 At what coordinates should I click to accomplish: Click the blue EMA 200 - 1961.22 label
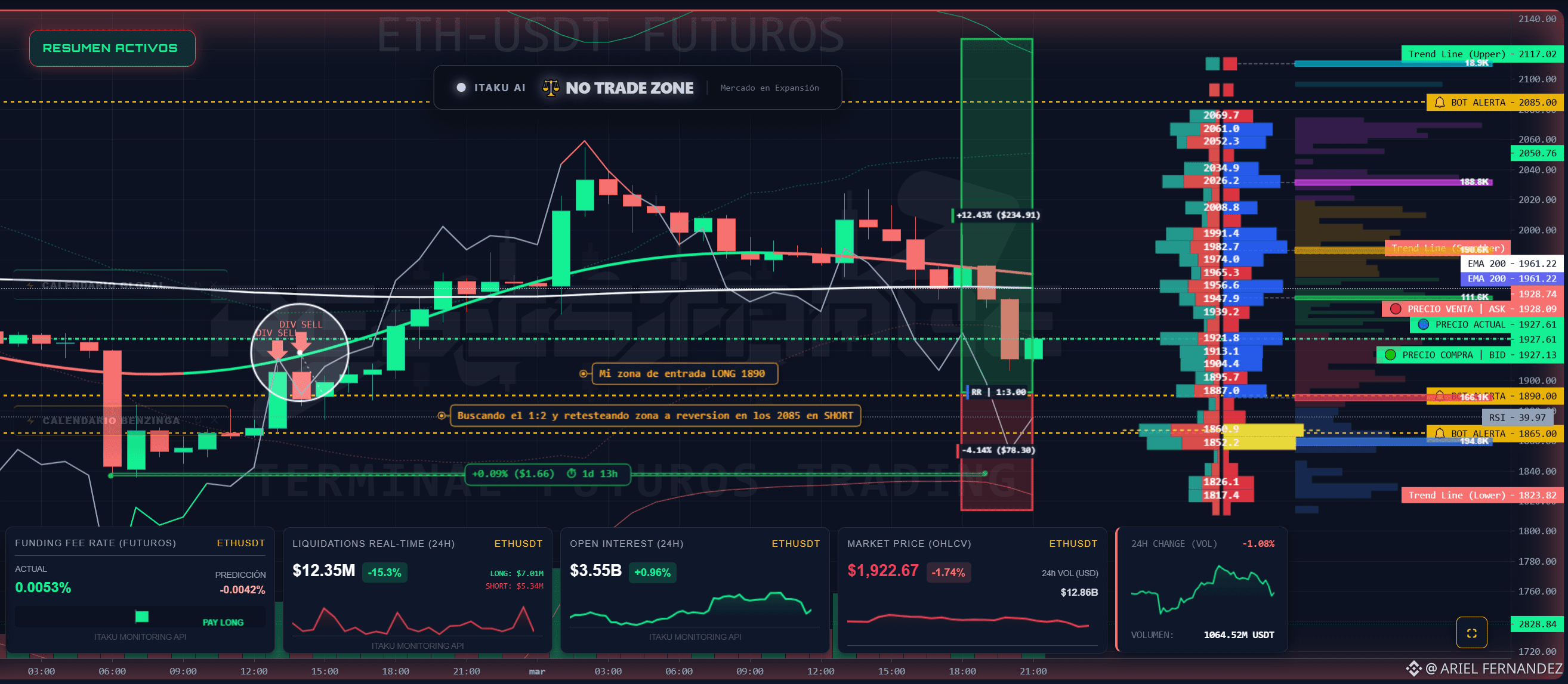[1511, 278]
